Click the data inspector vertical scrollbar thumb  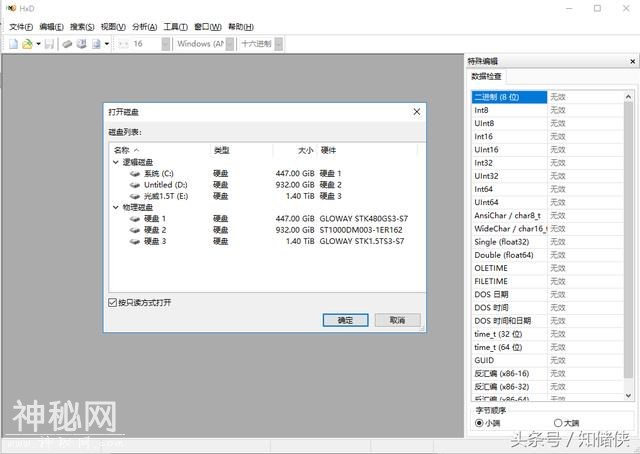(x=628, y=241)
